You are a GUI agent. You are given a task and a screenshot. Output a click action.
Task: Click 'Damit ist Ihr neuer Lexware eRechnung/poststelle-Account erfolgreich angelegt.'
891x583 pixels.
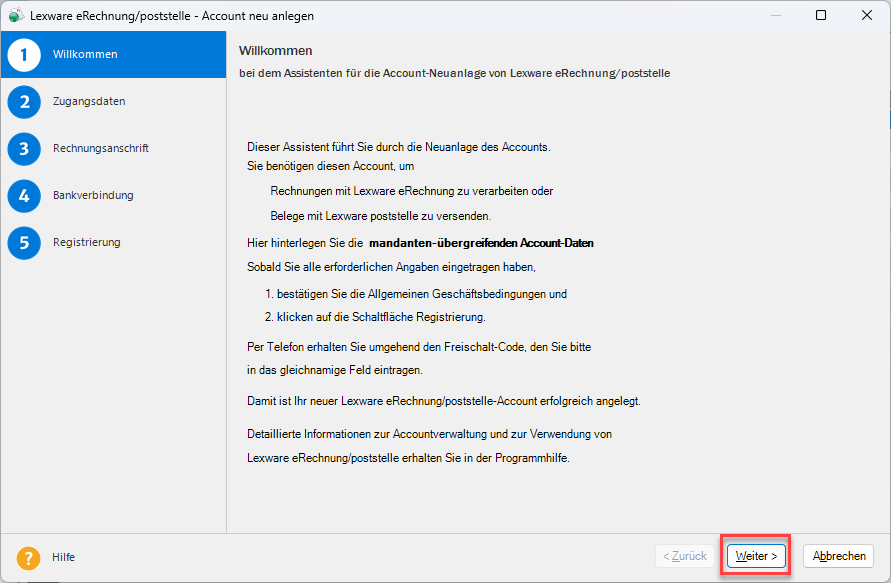(x=444, y=401)
